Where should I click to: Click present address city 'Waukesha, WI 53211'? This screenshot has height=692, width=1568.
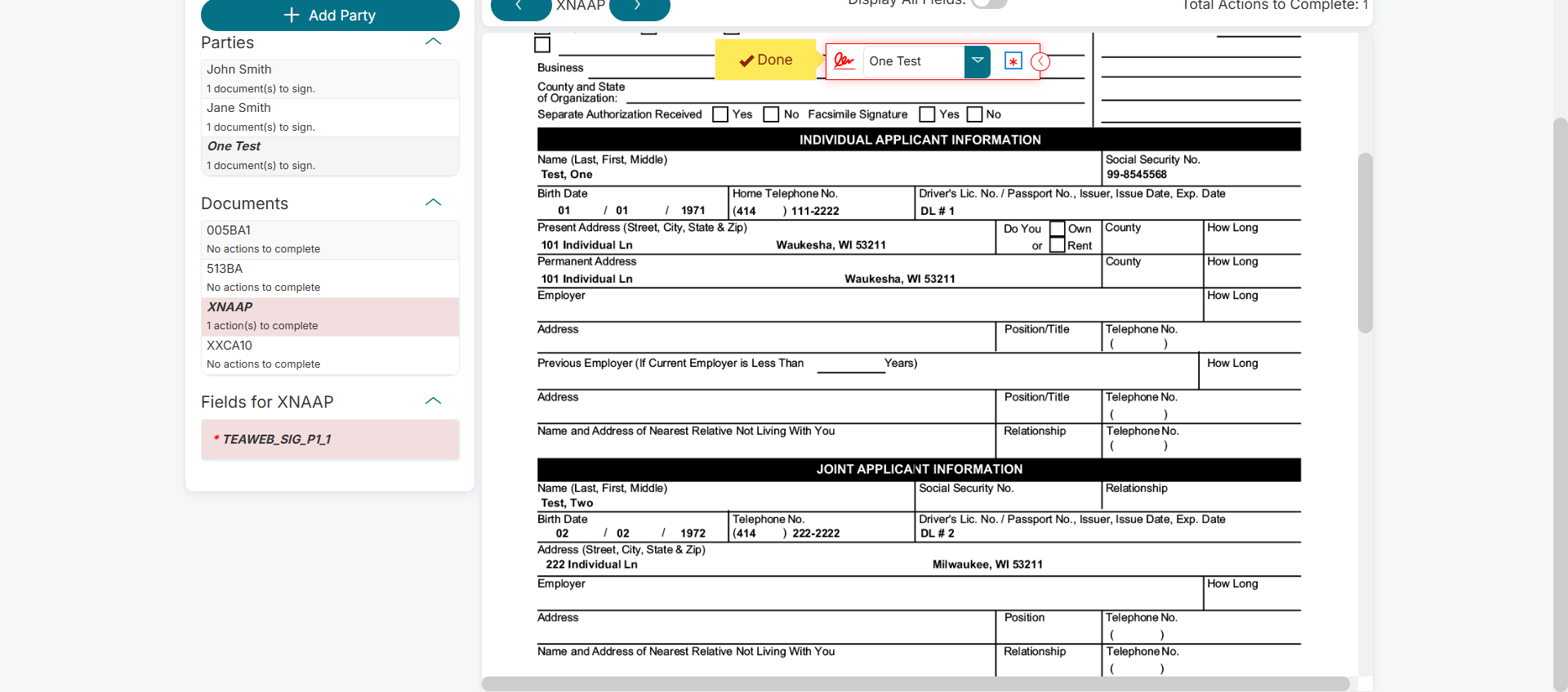(831, 245)
